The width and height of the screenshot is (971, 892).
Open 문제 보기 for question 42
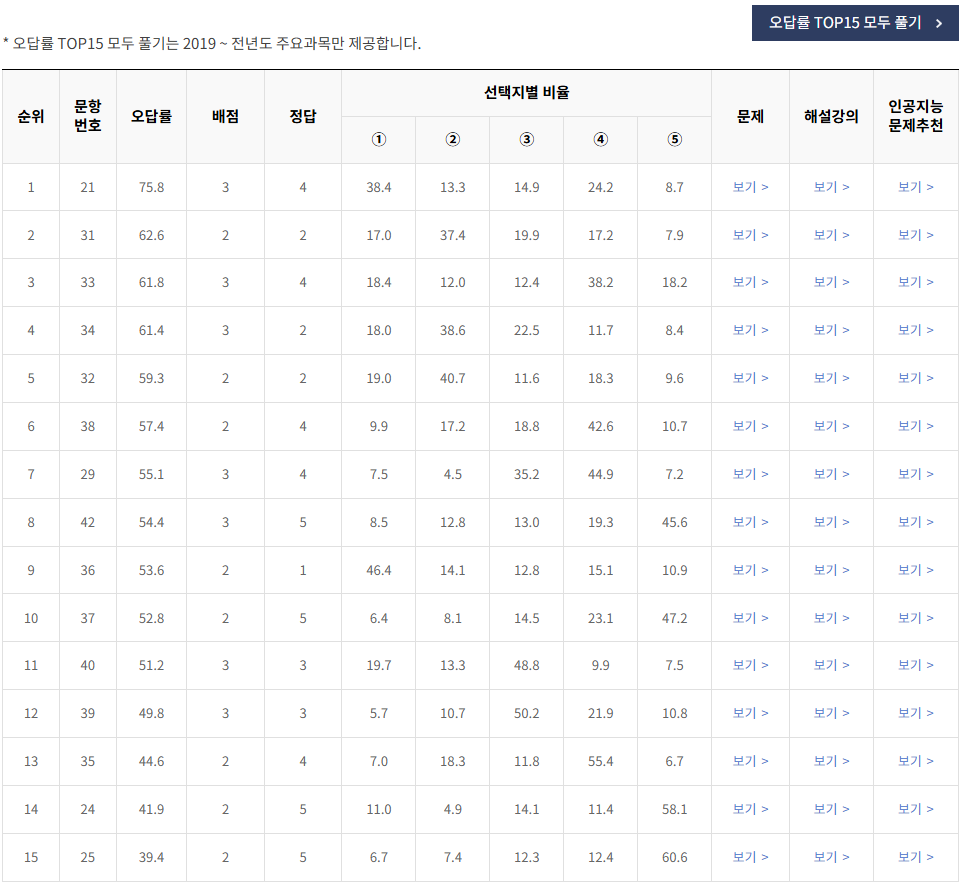(751, 522)
